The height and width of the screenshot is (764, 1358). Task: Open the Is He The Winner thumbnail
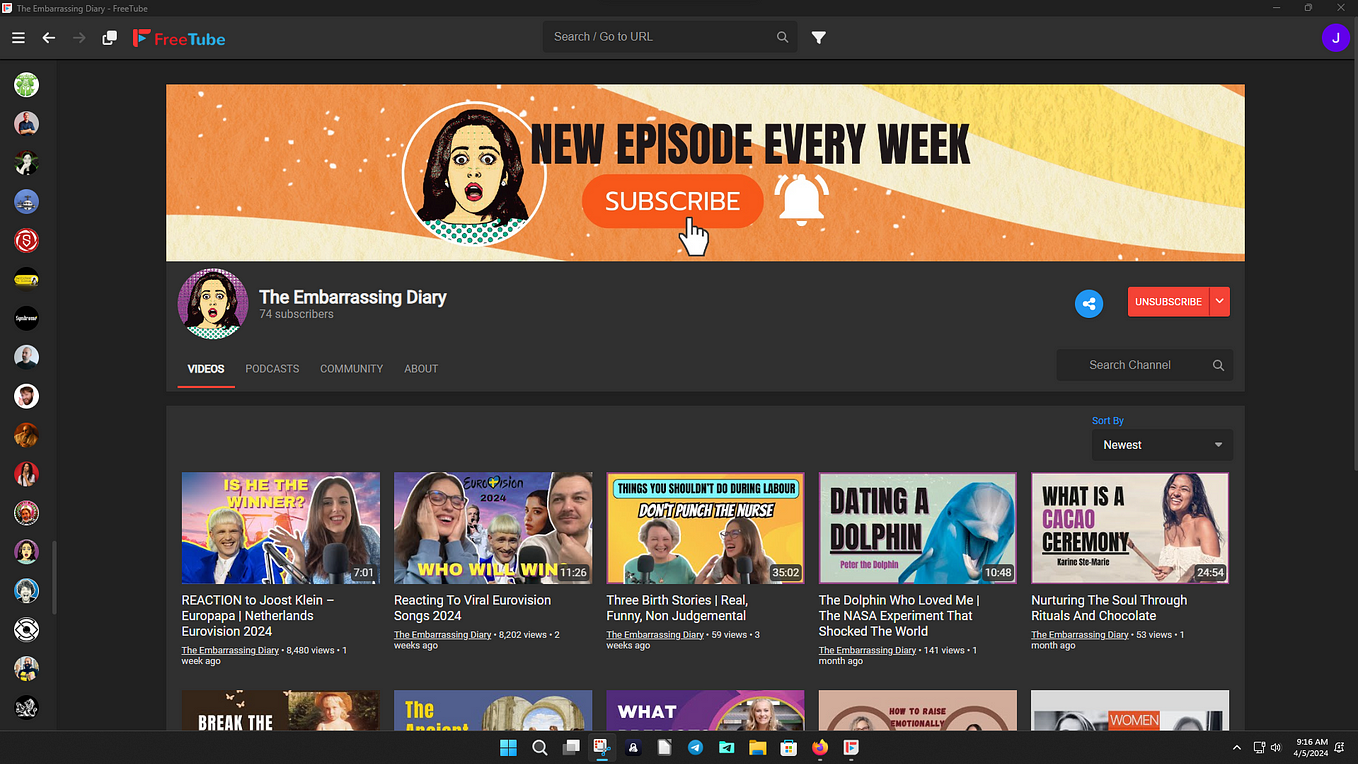coord(281,528)
